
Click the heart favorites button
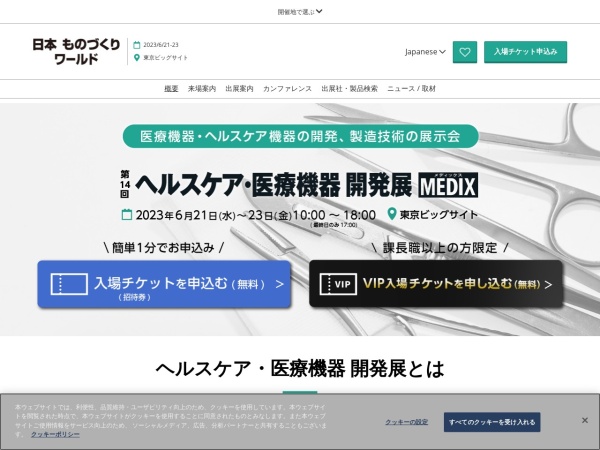tap(465, 52)
